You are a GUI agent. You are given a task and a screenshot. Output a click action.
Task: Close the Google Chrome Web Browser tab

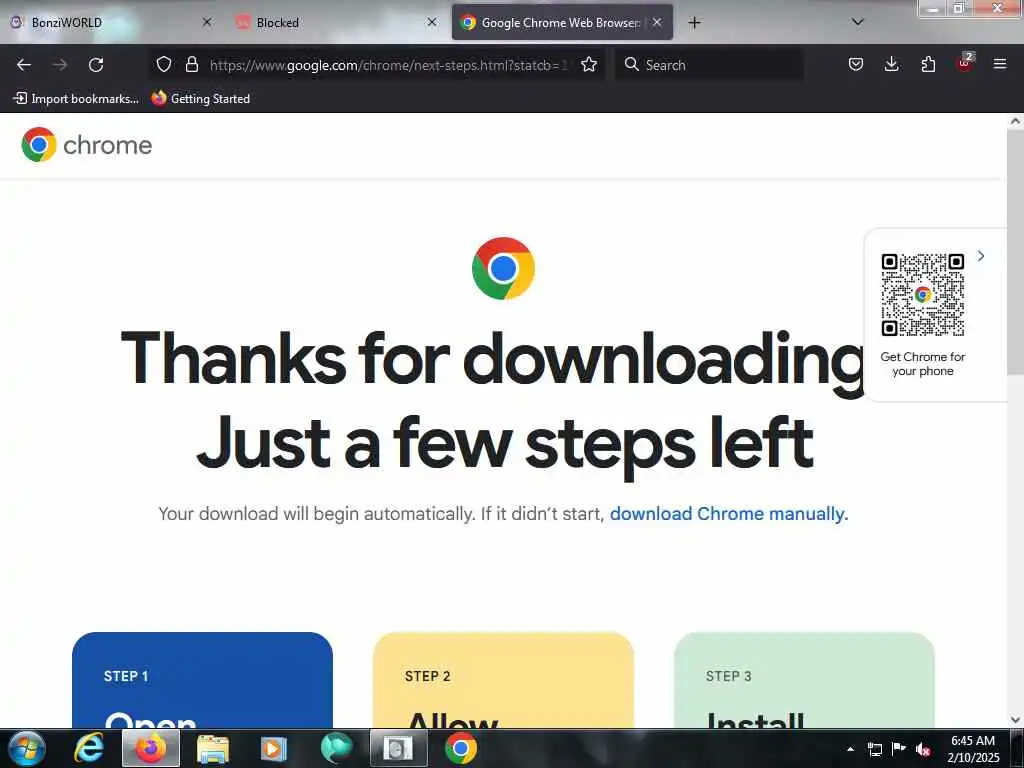(657, 22)
